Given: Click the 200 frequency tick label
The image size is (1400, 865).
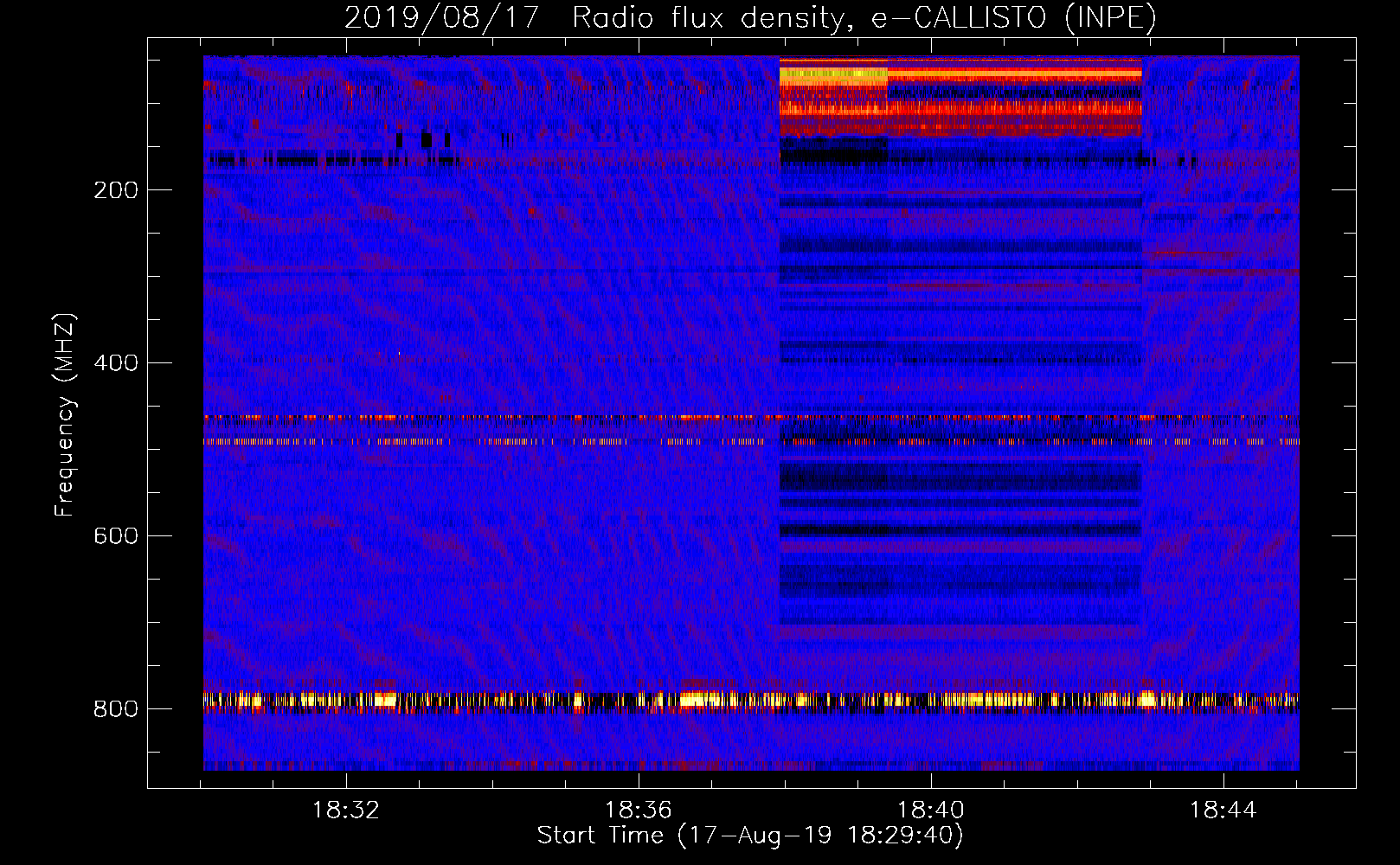Looking at the screenshot, I should 116,190.
